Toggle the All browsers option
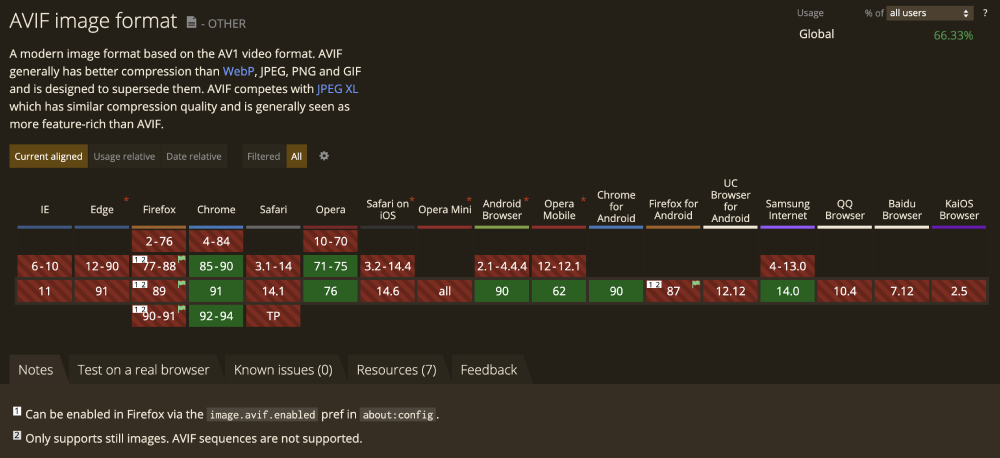The height and width of the screenshot is (458, 1000). click(297, 156)
